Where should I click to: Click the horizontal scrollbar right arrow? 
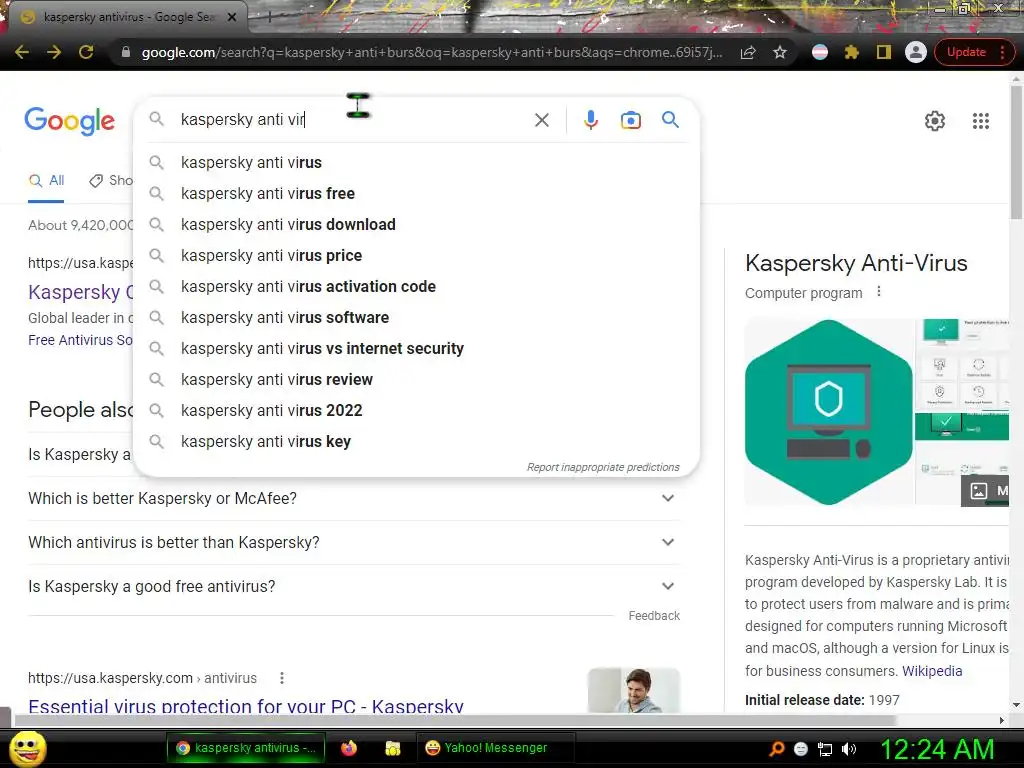coord(1002,720)
